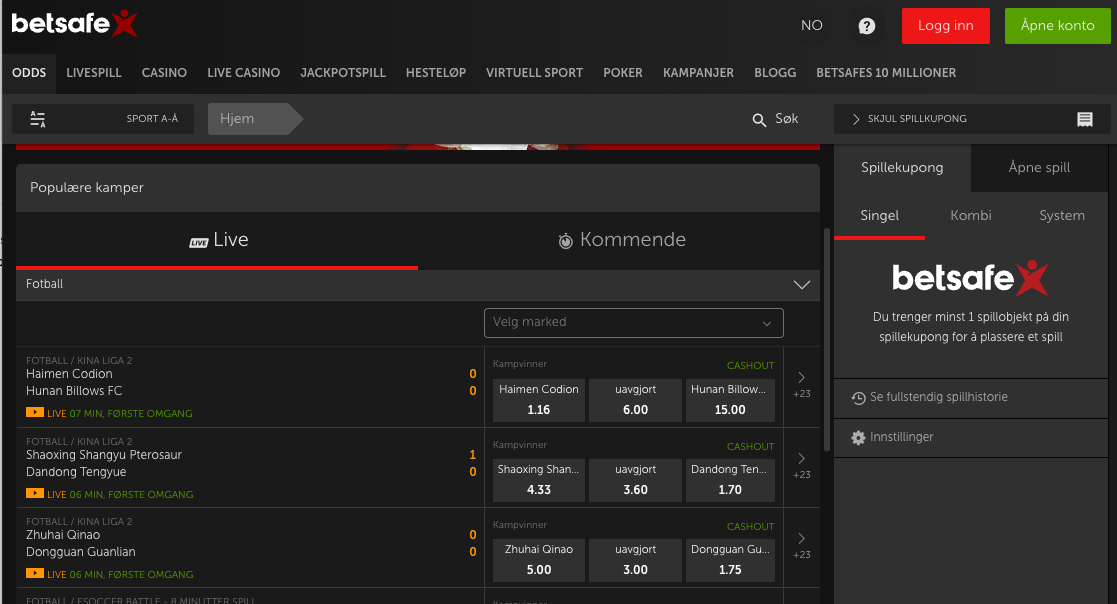Open the NO language selector
This screenshot has height=604, width=1117.
(x=811, y=26)
